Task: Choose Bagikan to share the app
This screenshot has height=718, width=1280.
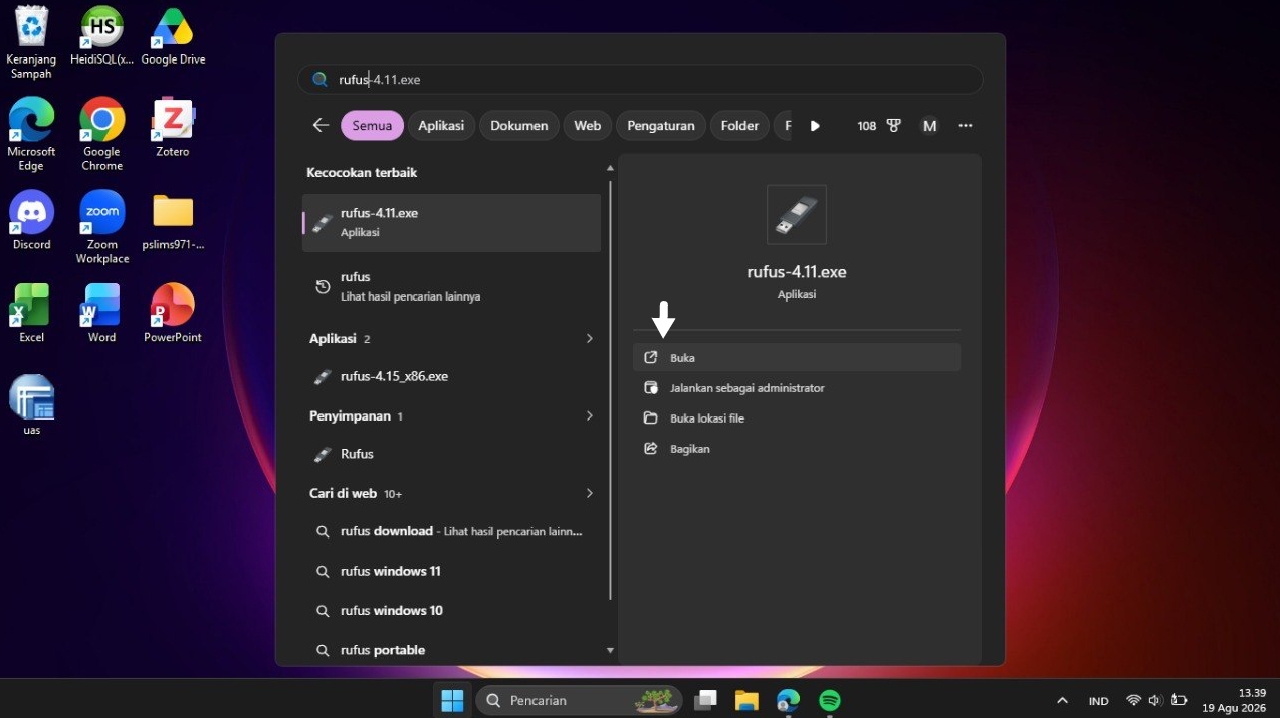Action: (797, 449)
